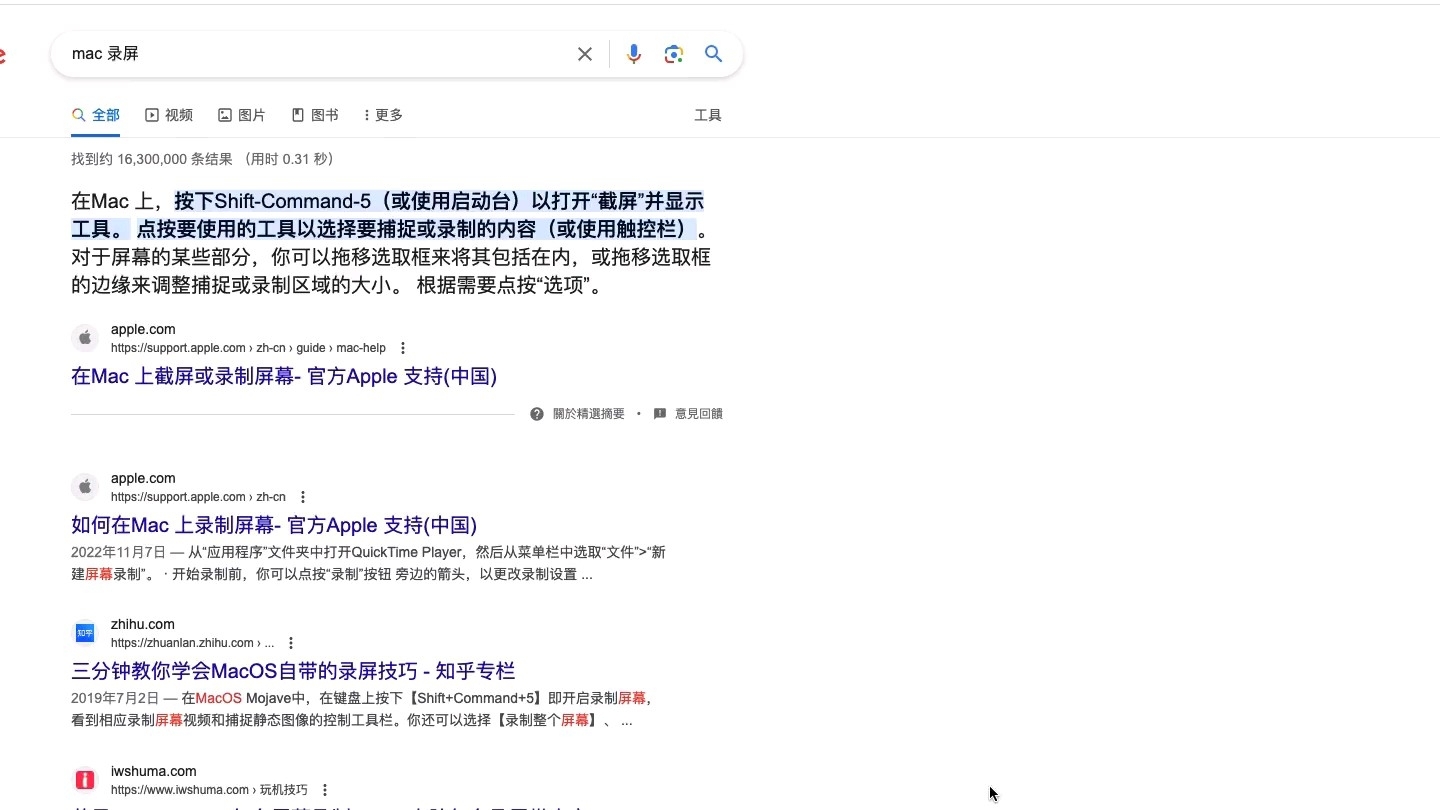Click the magnifier search submit icon

pos(713,54)
